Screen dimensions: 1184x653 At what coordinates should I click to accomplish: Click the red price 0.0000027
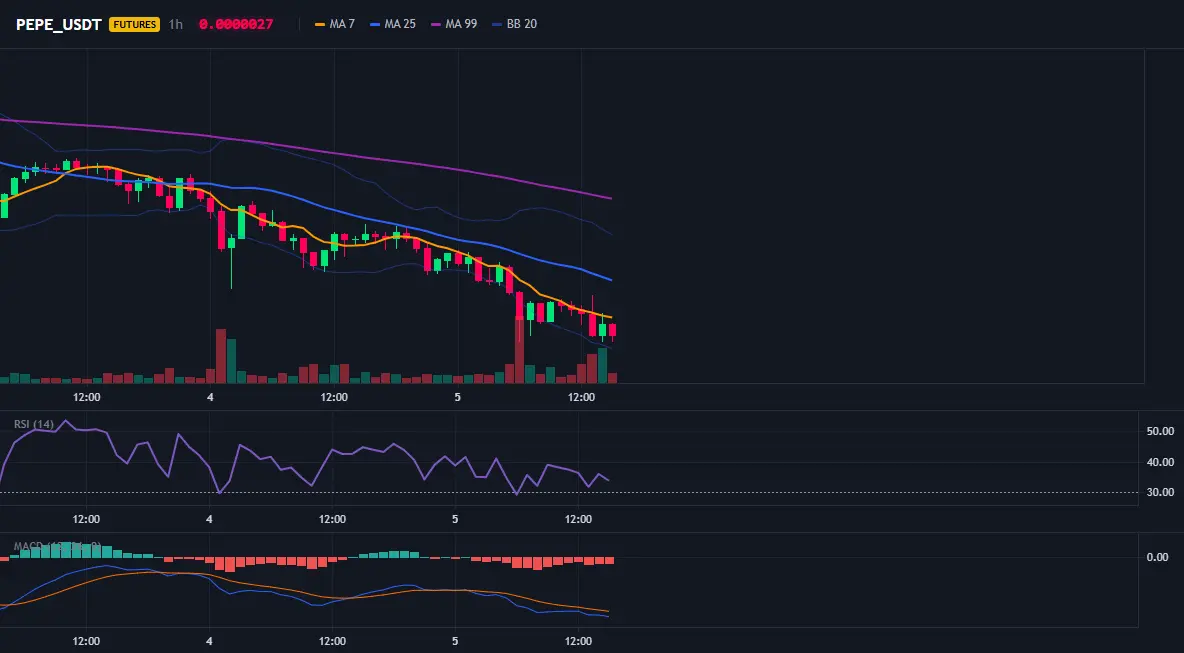coord(236,24)
